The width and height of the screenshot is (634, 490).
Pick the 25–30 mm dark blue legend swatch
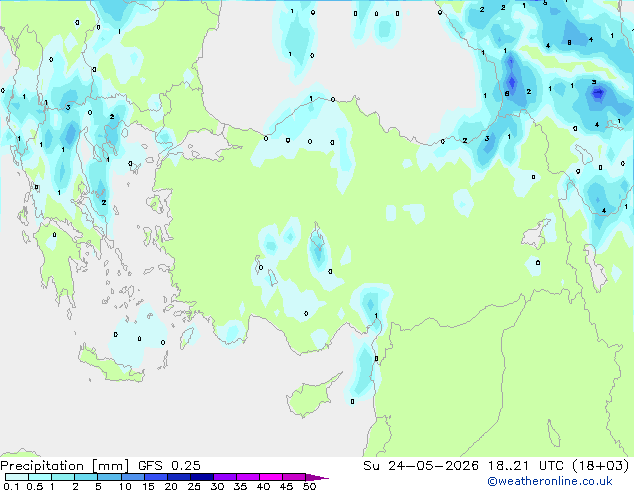202,477
